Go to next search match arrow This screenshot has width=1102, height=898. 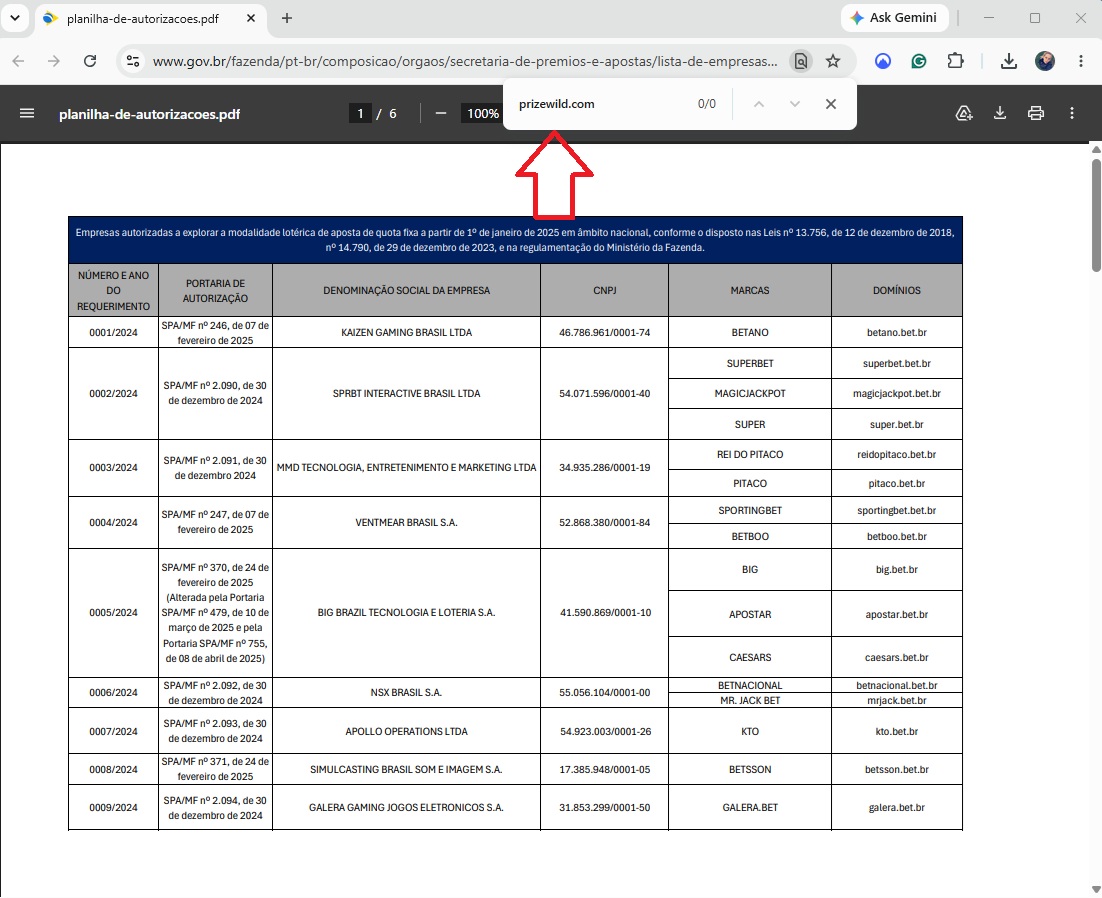pyautogui.click(x=795, y=104)
